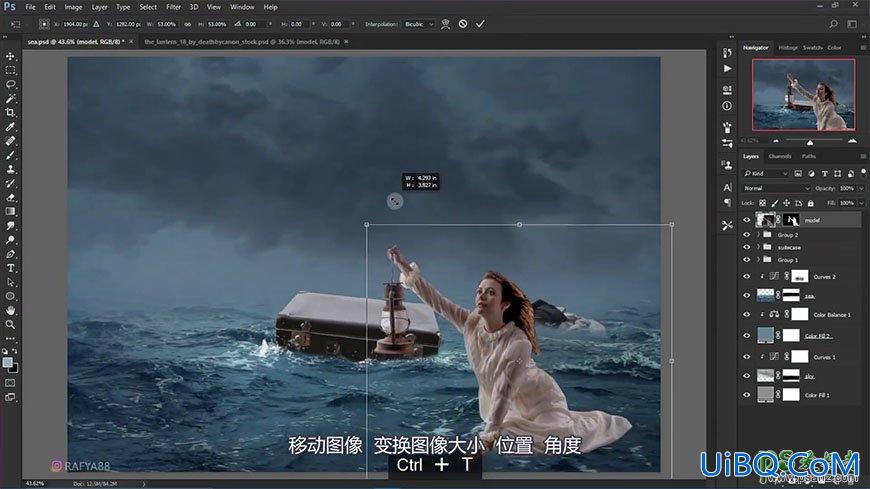The width and height of the screenshot is (870, 489).
Task: Enable lock transparent pixels
Action: [x=763, y=203]
